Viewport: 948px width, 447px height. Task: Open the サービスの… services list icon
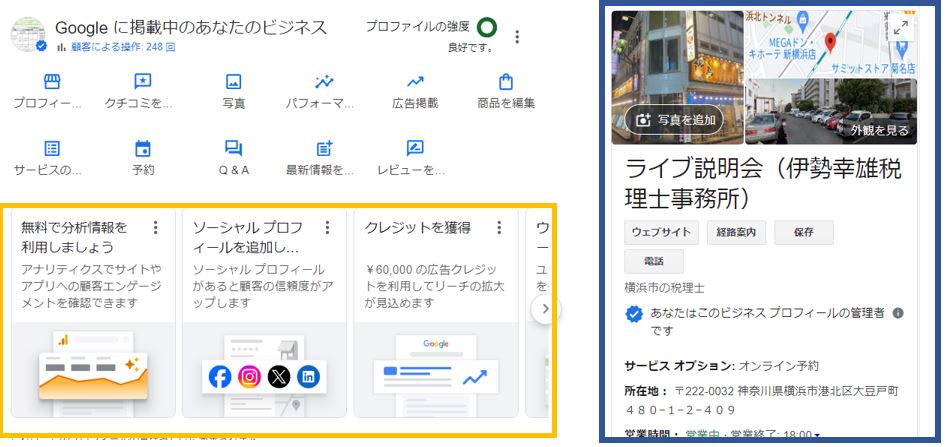52,148
